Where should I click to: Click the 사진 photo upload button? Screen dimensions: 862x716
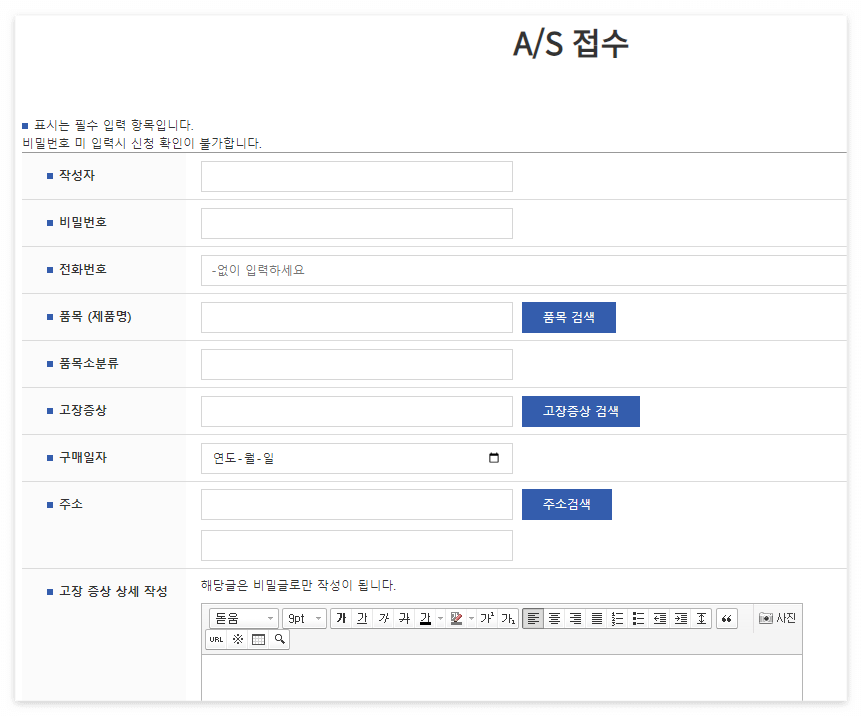(777, 618)
